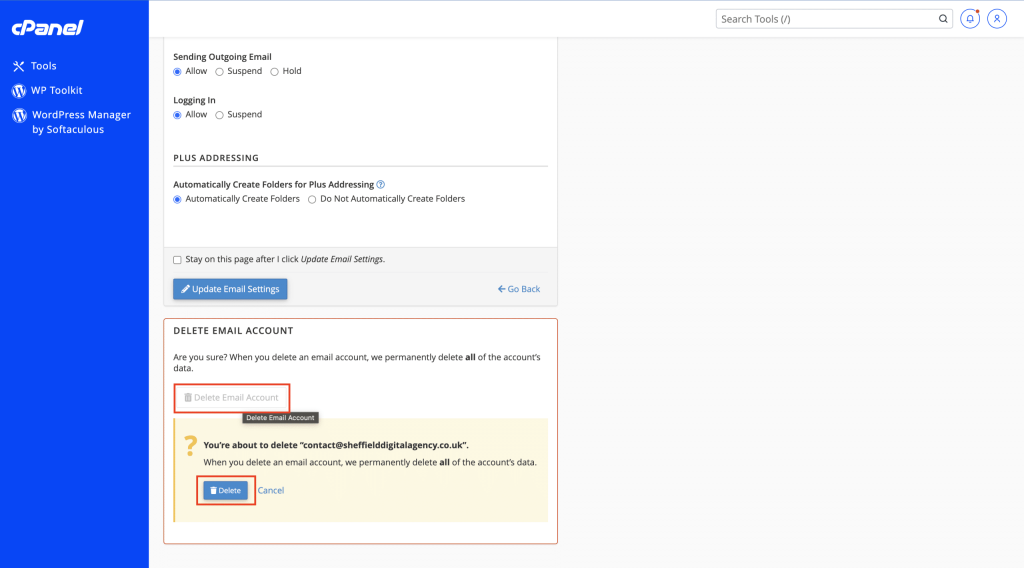Select Allow for Sending Outgoing Email
1024x568 pixels.
click(x=177, y=72)
